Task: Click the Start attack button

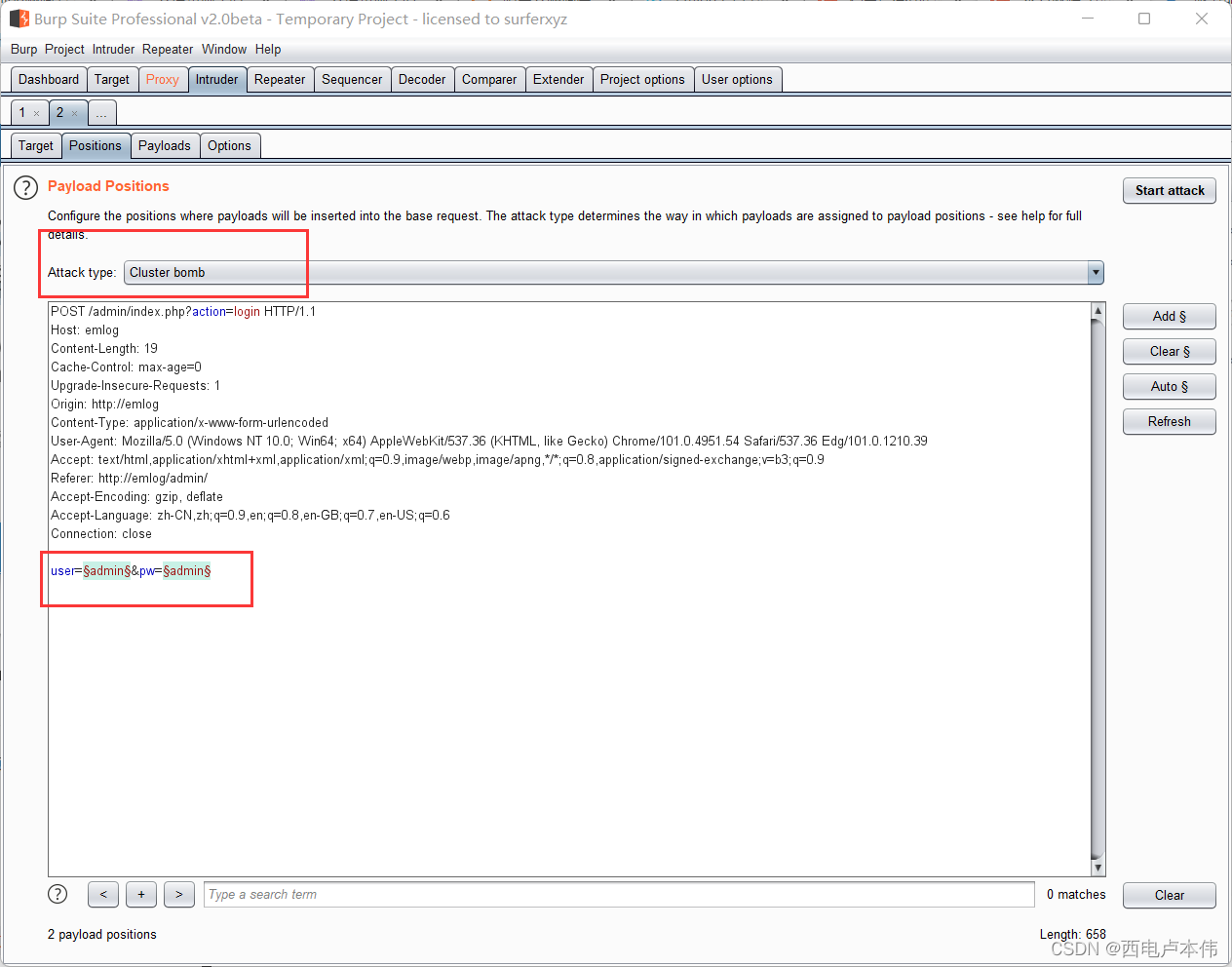Action: click(1170, 191)
